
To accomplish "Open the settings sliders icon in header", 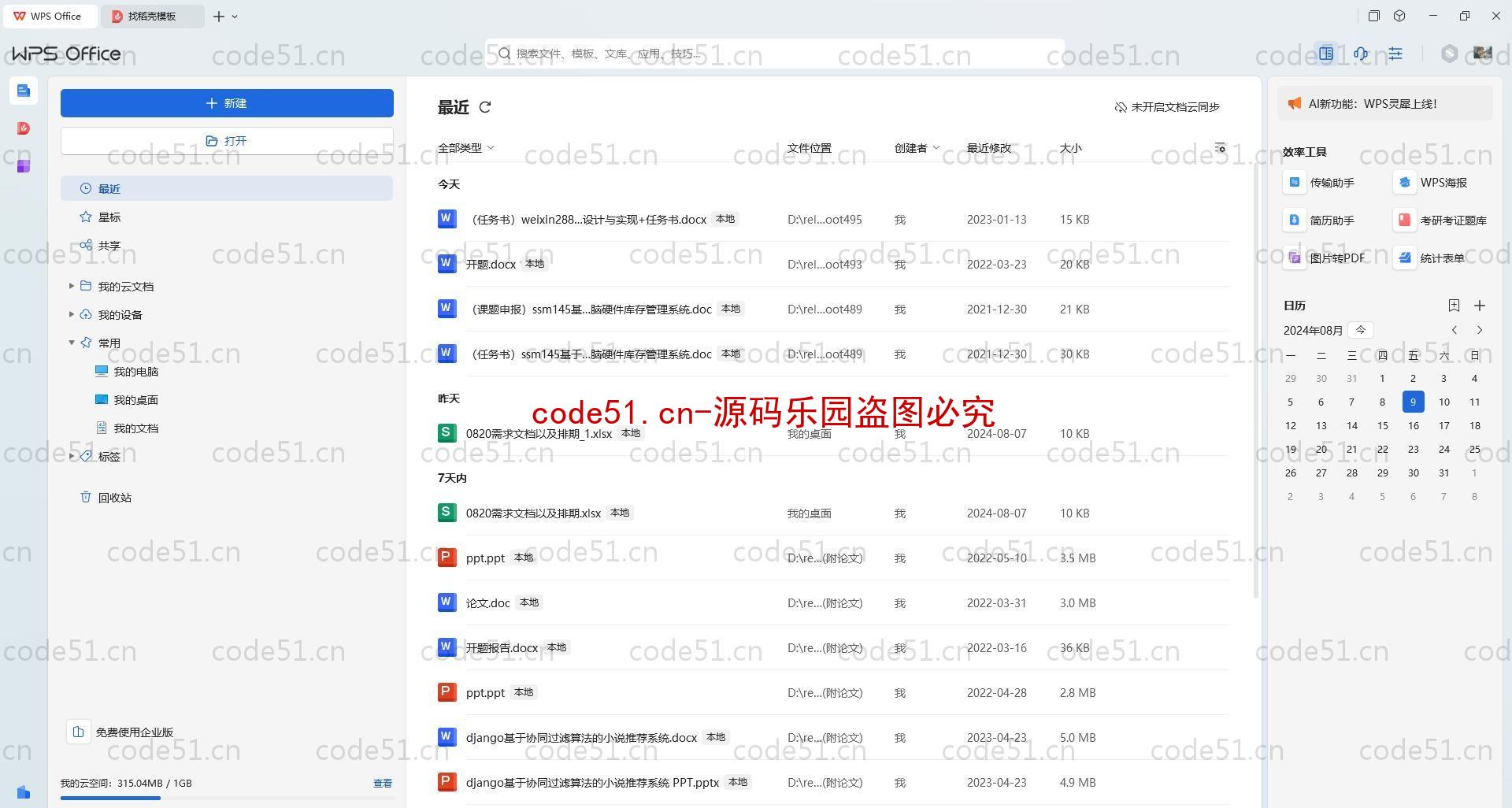I will (x=1395, y=54).
